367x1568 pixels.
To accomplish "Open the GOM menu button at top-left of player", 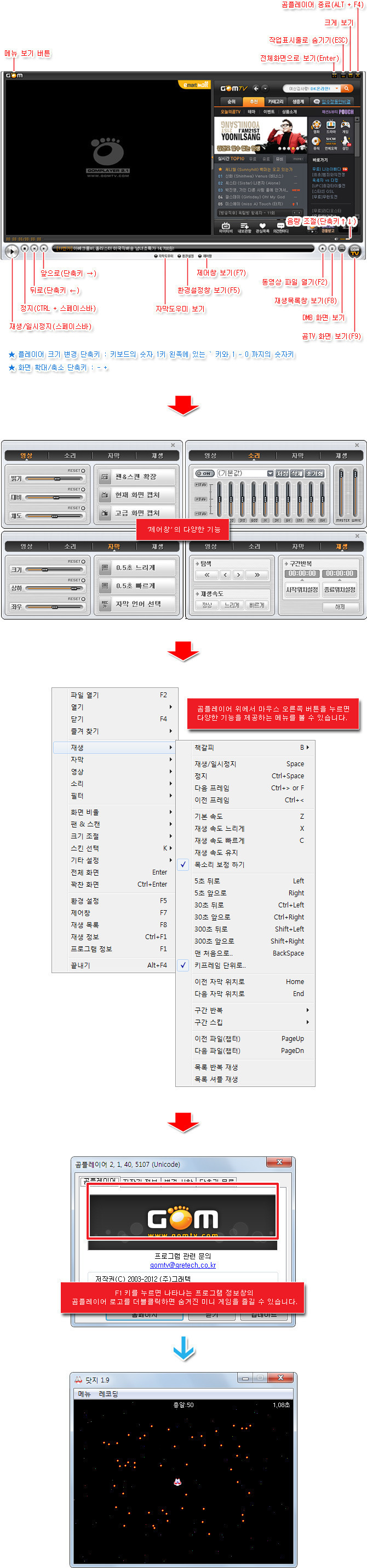I will [x=14, y=76].
